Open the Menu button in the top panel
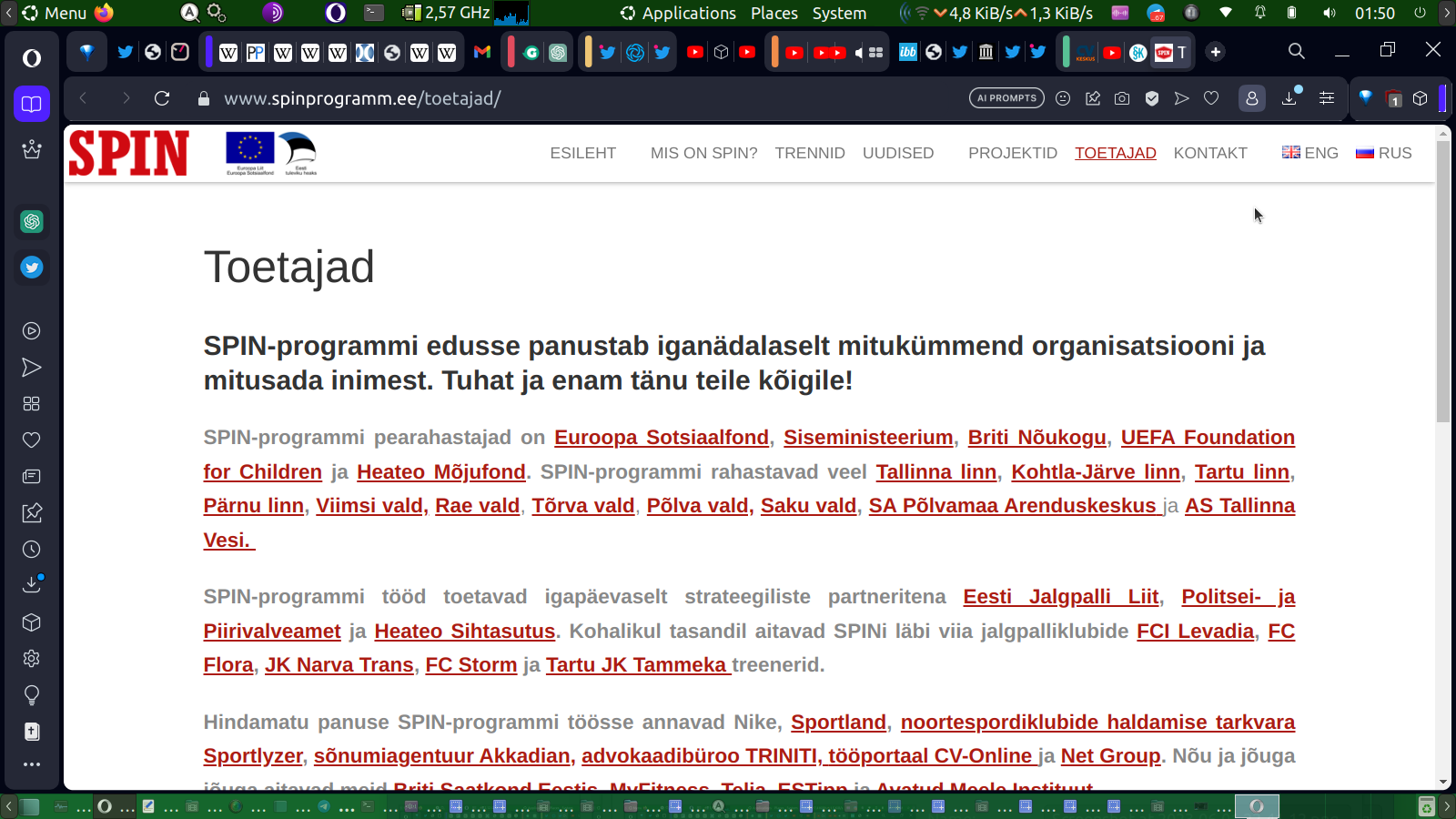 (55, 13)
